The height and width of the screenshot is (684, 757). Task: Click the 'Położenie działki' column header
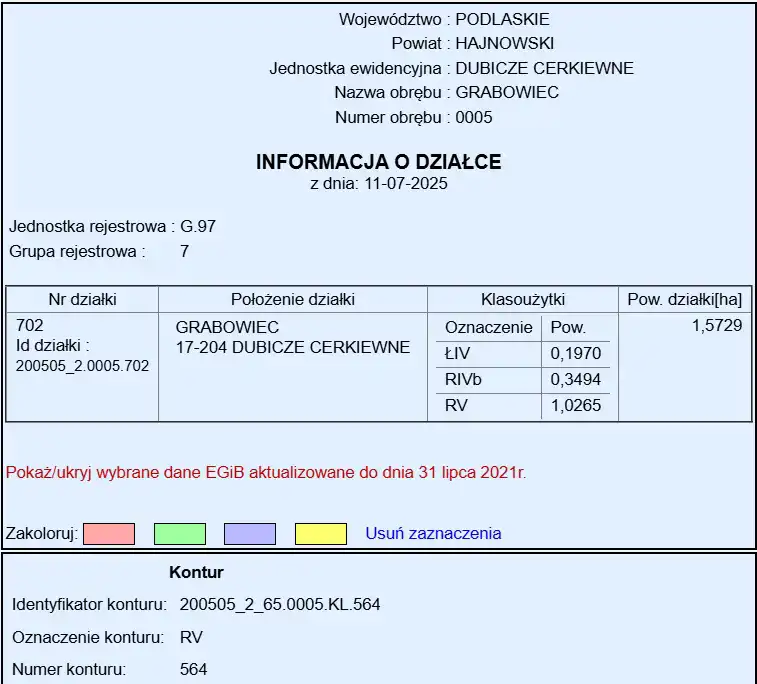[x=293, y=299]
